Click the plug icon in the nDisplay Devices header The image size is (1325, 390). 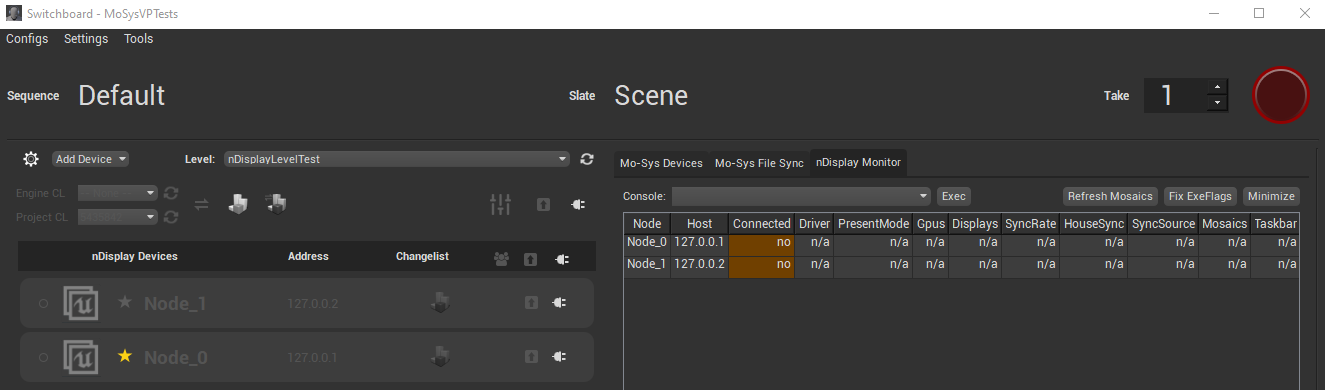click(561, 259)
